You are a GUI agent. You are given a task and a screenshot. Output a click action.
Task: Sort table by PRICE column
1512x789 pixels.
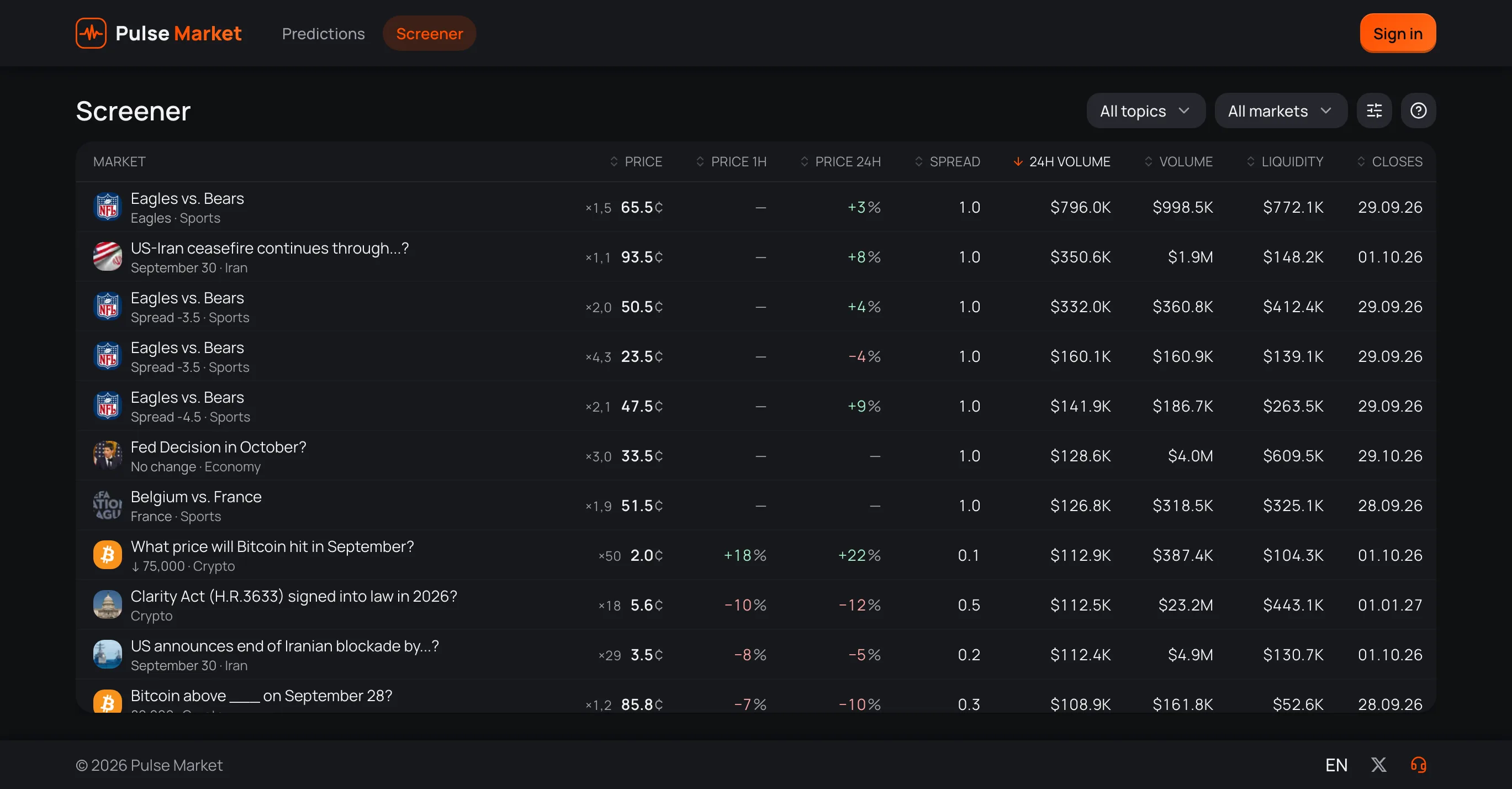tap(636, 161)
